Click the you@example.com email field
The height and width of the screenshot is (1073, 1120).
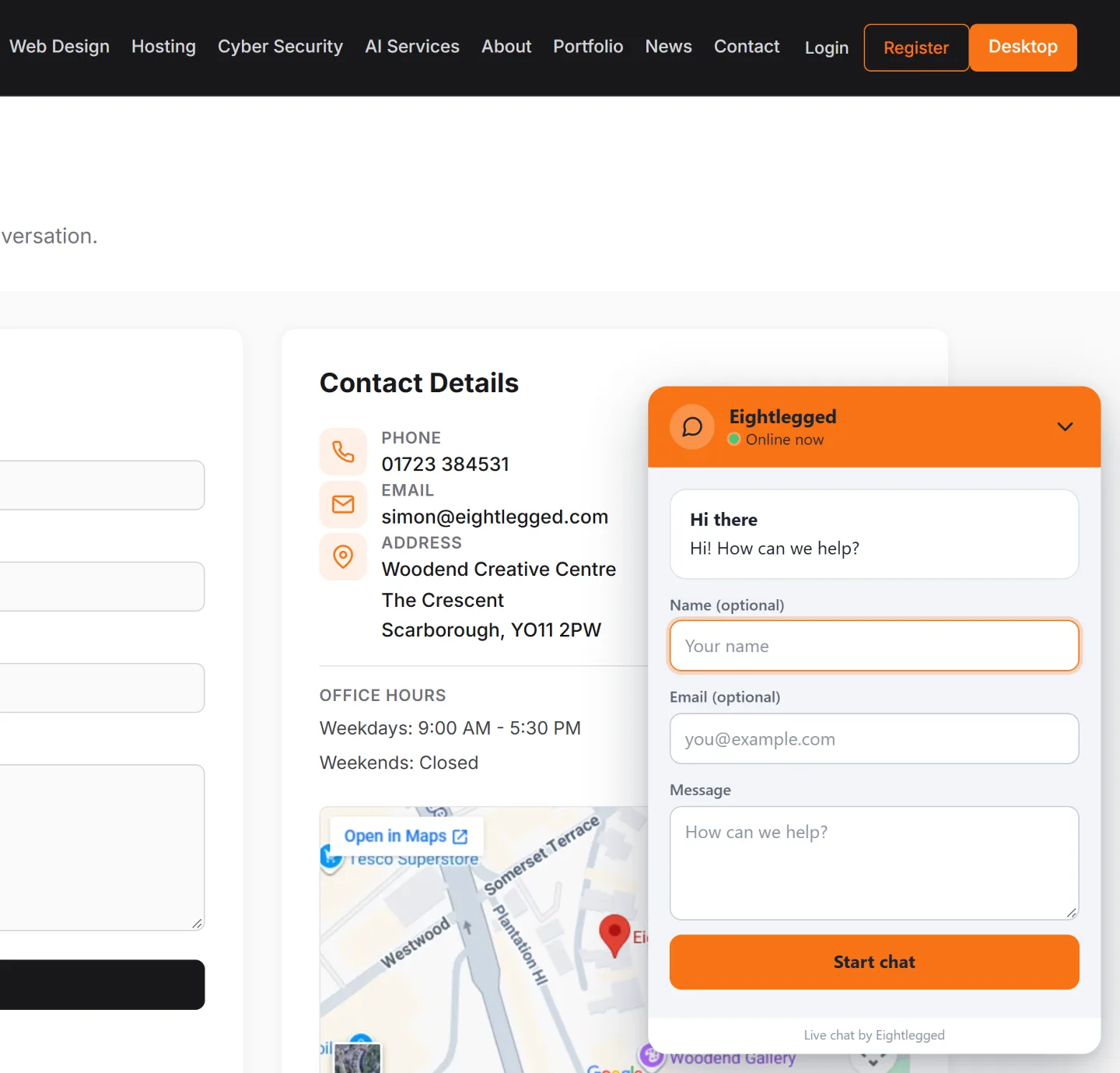coord(874,738)
